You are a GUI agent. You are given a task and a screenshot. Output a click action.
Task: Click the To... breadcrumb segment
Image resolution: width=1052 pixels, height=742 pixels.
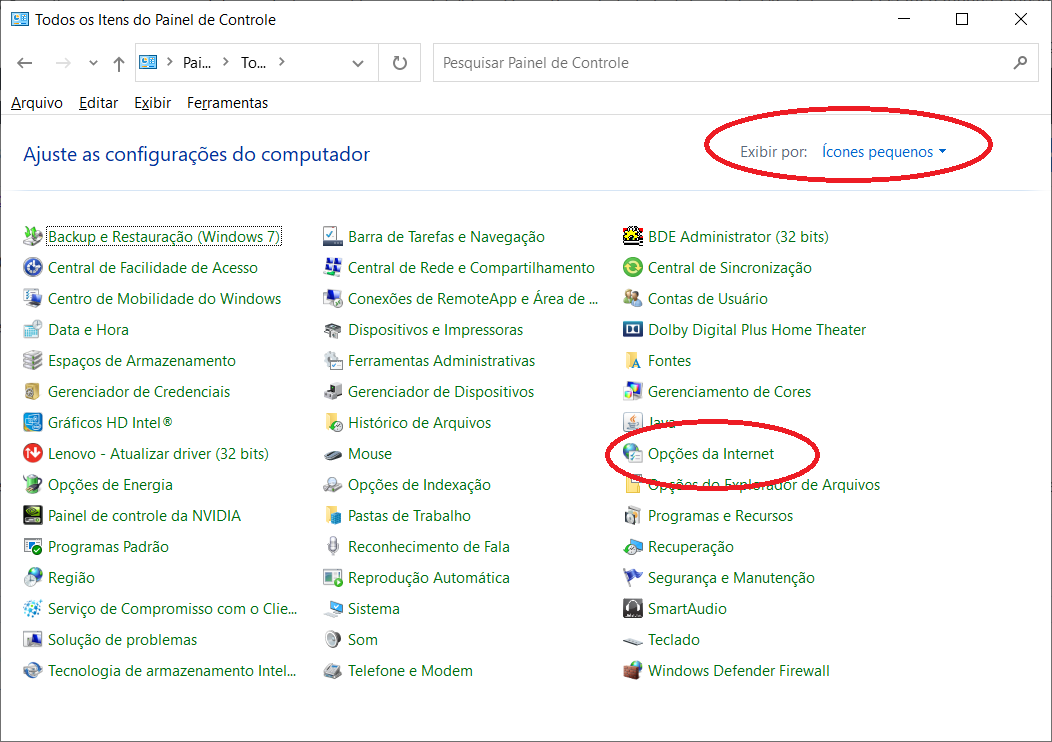click(x=254, y=62)
